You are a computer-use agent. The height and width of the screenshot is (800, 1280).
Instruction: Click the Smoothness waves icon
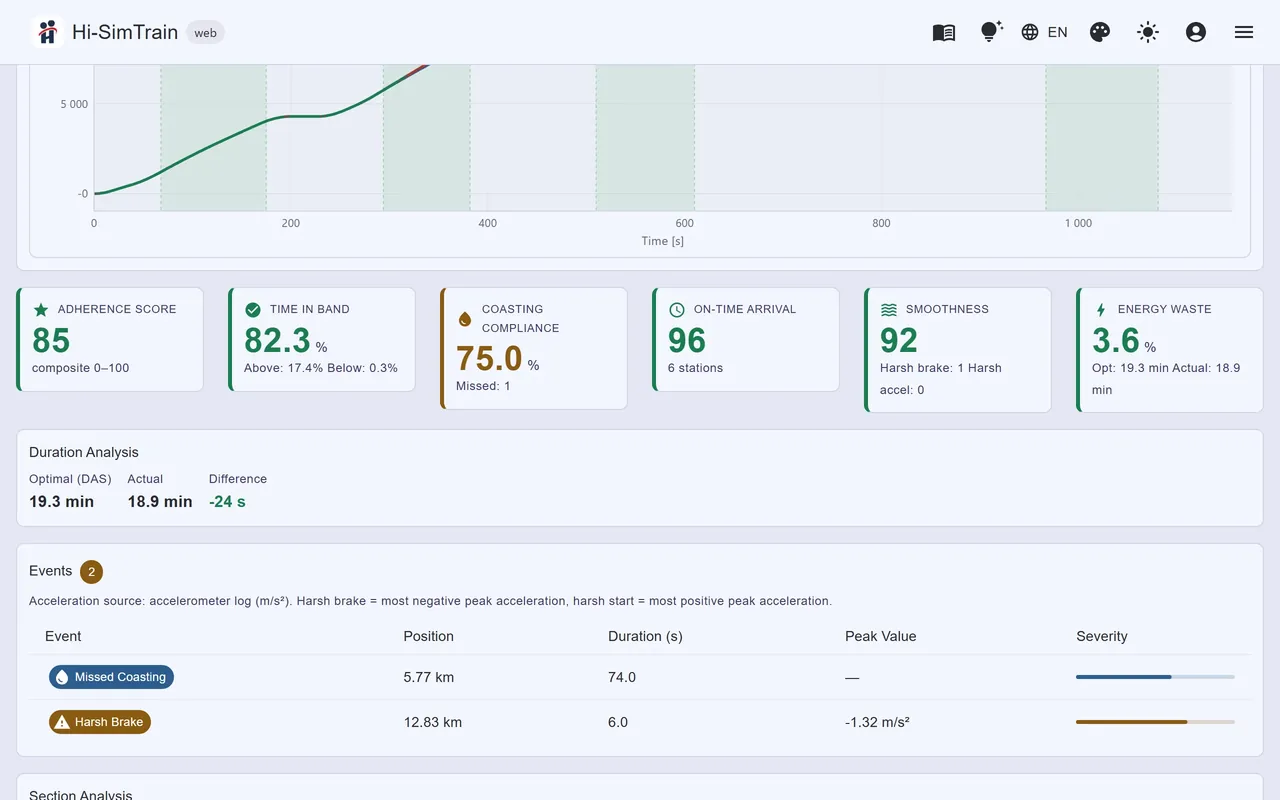coord(889,310)
